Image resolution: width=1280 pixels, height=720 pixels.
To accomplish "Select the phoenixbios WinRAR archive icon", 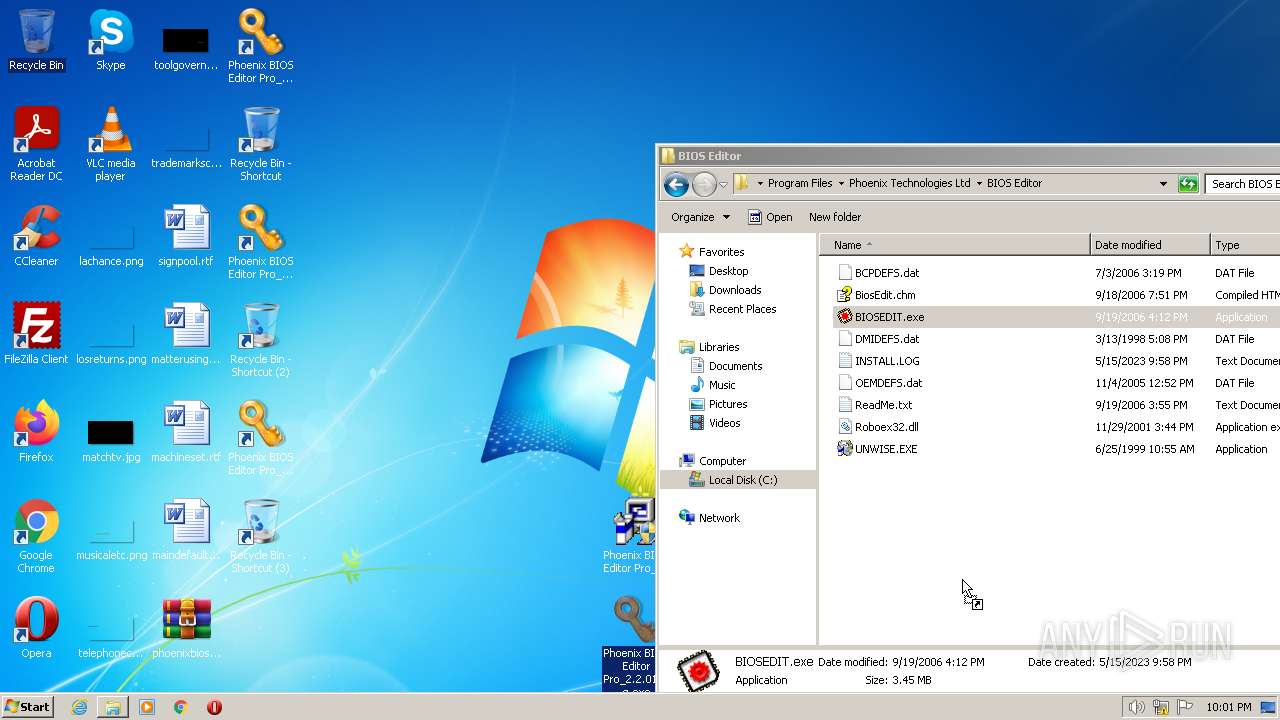I will (186, 628).
